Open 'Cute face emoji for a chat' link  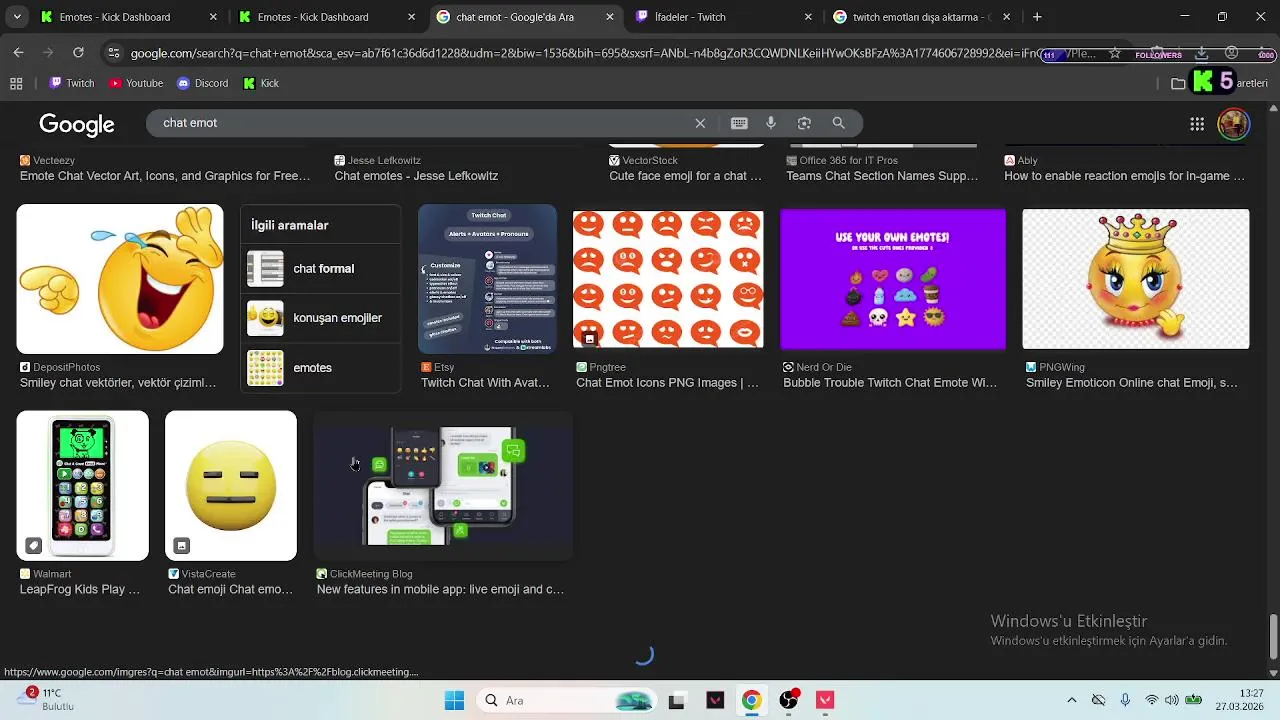(x=685, y=176)
